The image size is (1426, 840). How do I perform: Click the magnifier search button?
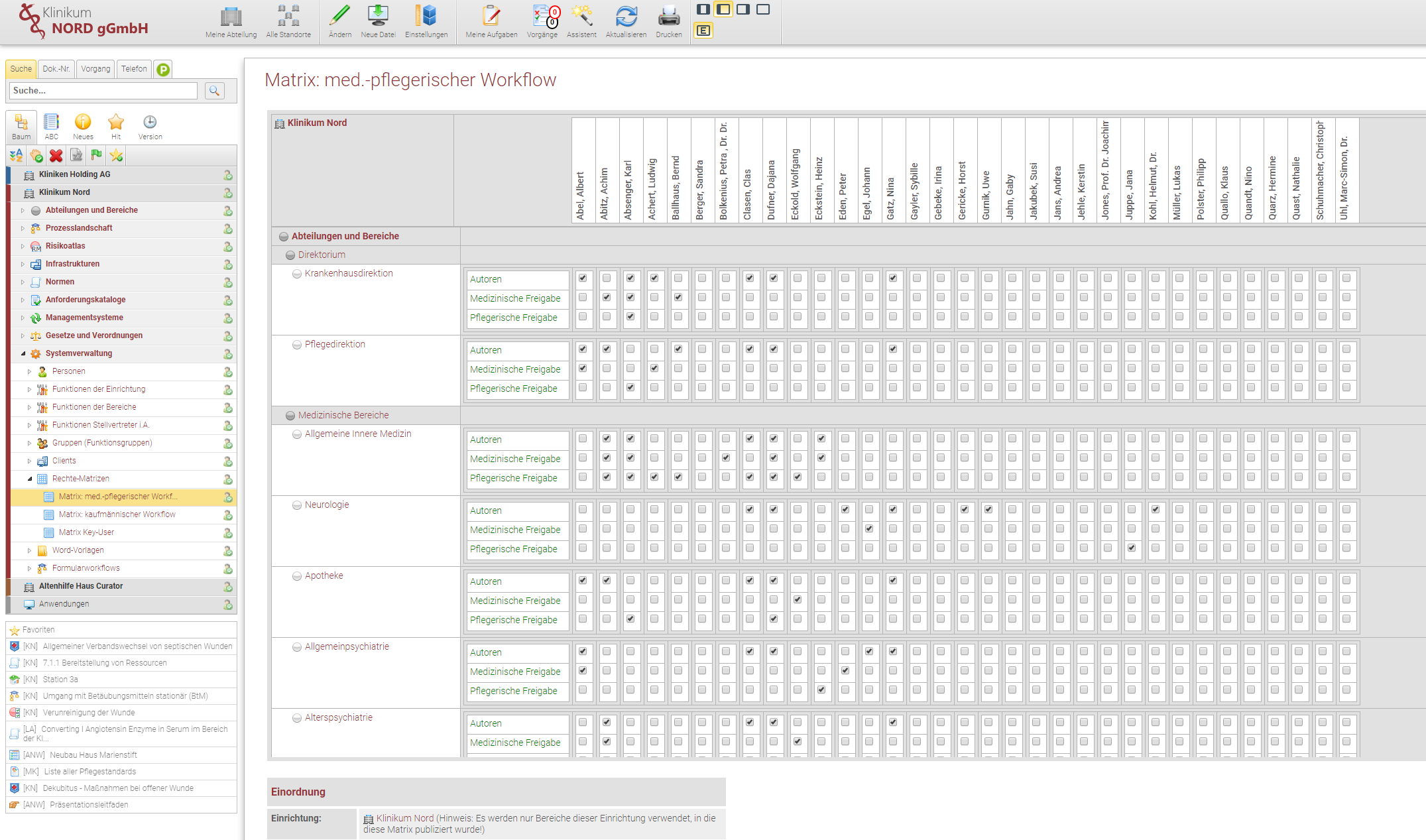[x=215, y=91]
